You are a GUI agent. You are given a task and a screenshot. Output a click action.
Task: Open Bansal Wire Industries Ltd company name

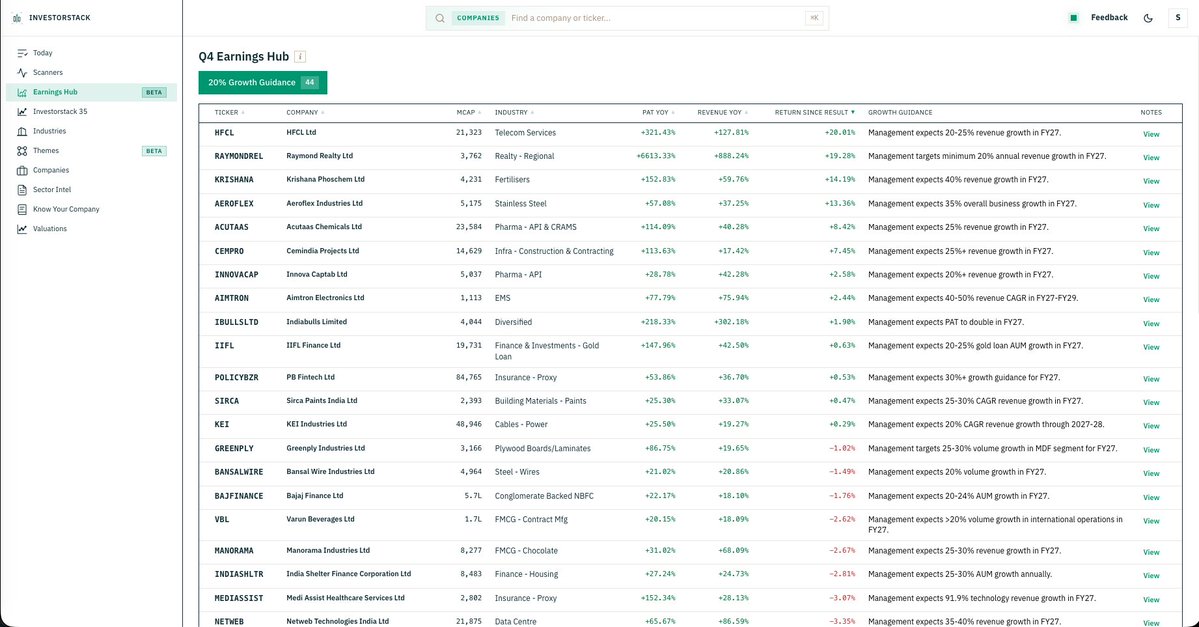point(330,472)
